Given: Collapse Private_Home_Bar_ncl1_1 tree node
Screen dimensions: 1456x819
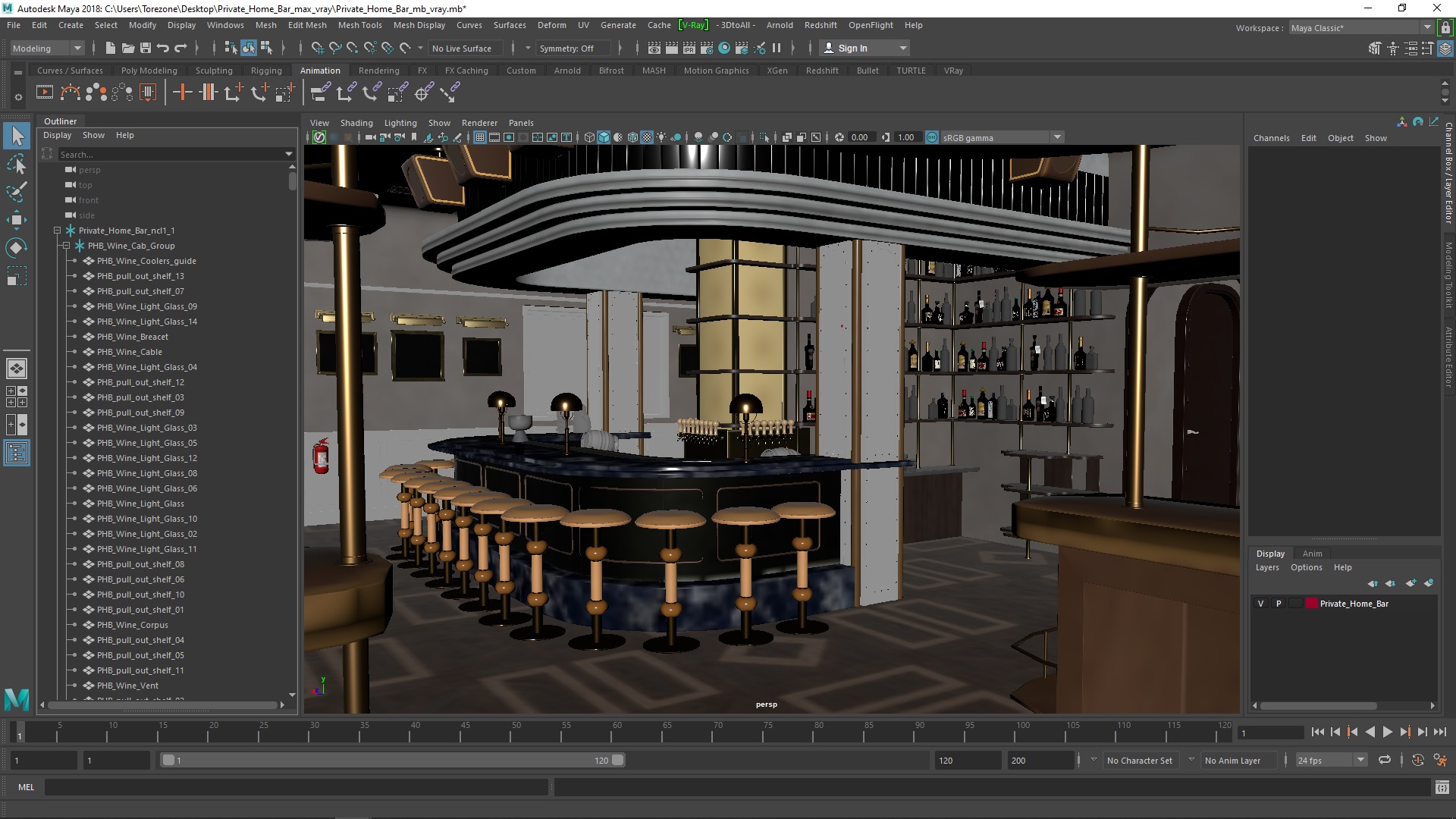Looking at the screenshot, I should pos(57,231).
